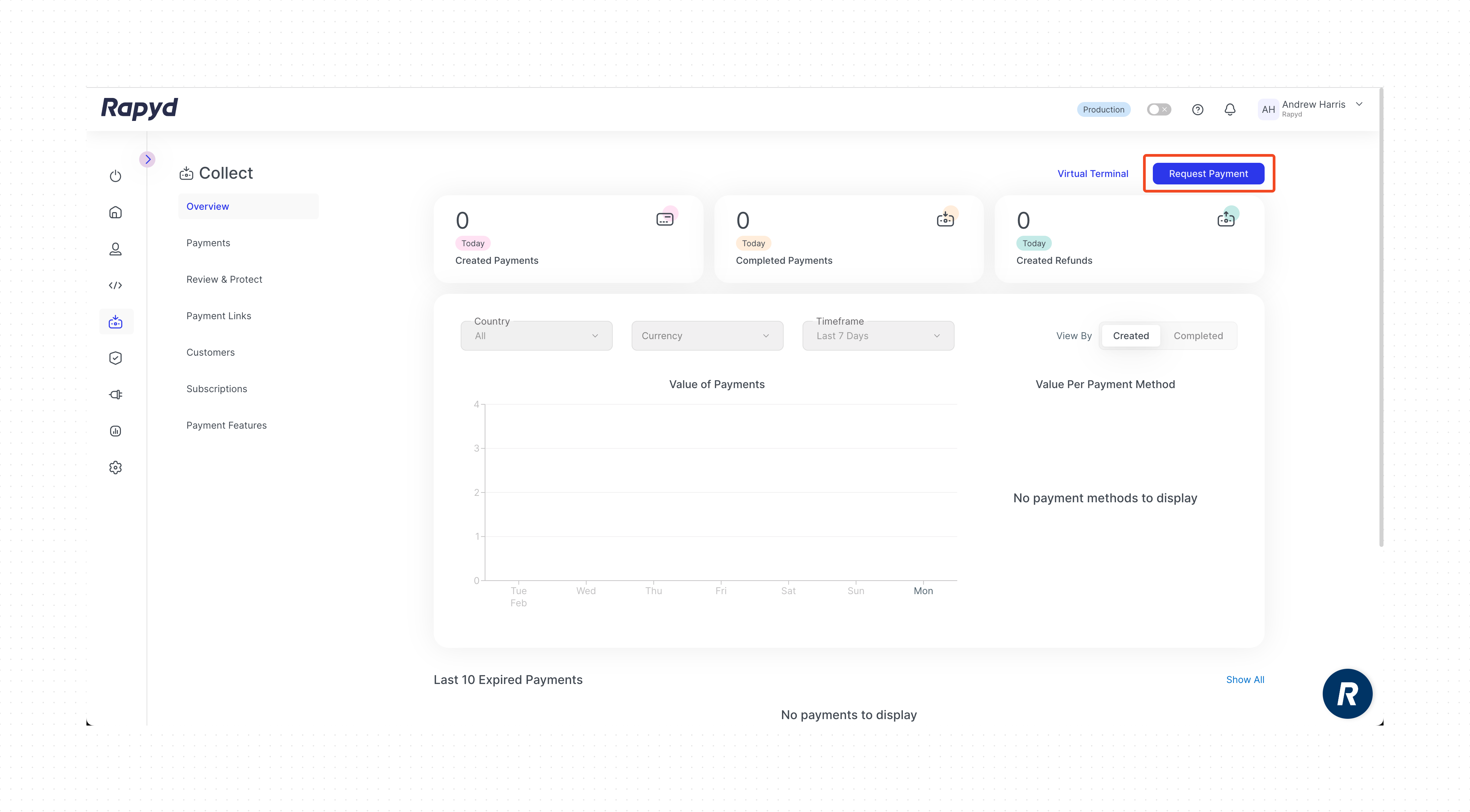
Task: Toggle the Production mode switch
Action: click(x=1159, y=109)
